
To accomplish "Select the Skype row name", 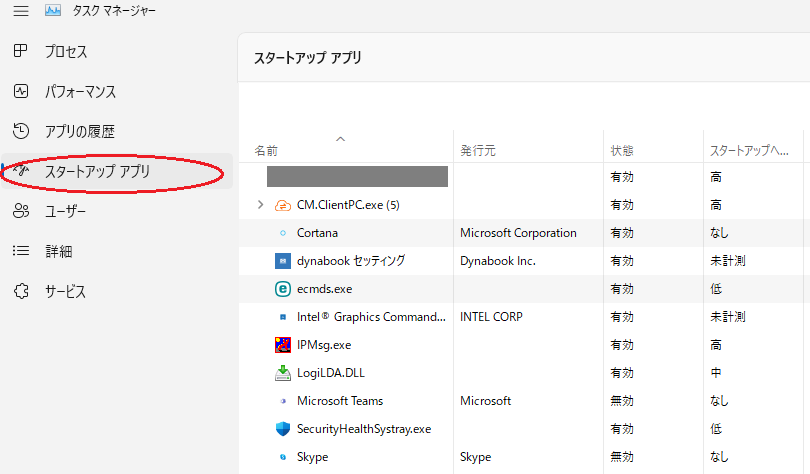I will pos(313,457).
